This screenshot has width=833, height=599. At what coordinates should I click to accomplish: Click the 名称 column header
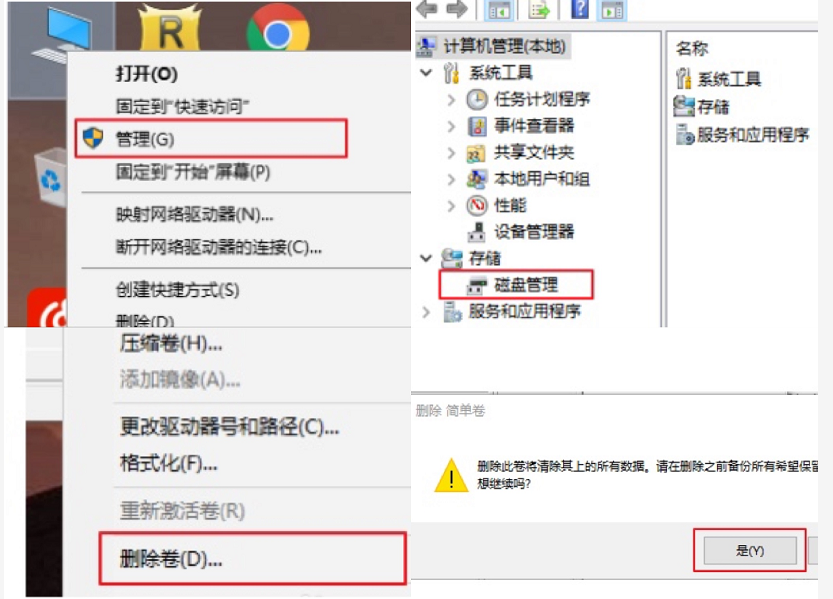point(691,48)
